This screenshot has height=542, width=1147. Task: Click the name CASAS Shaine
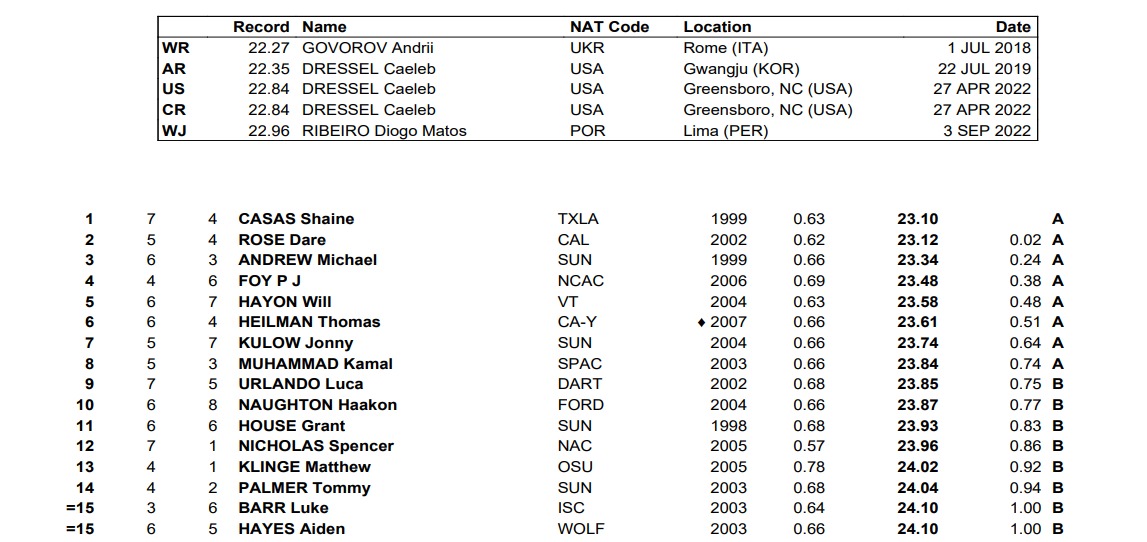pos(296,219)
